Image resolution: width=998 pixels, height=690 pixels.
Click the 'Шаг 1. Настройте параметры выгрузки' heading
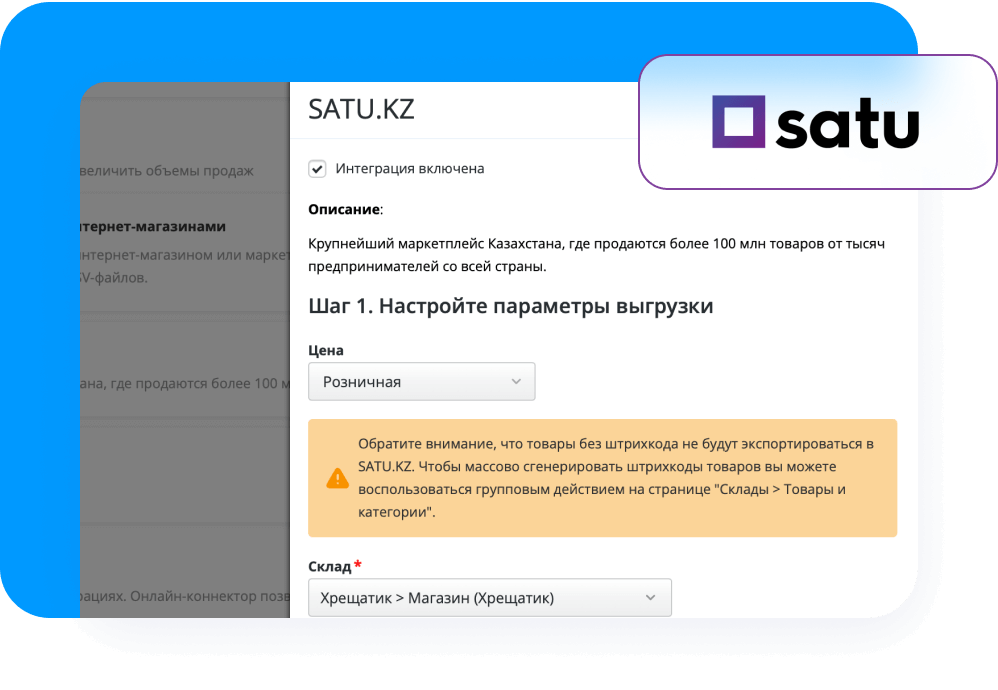[x=511, y=306]
